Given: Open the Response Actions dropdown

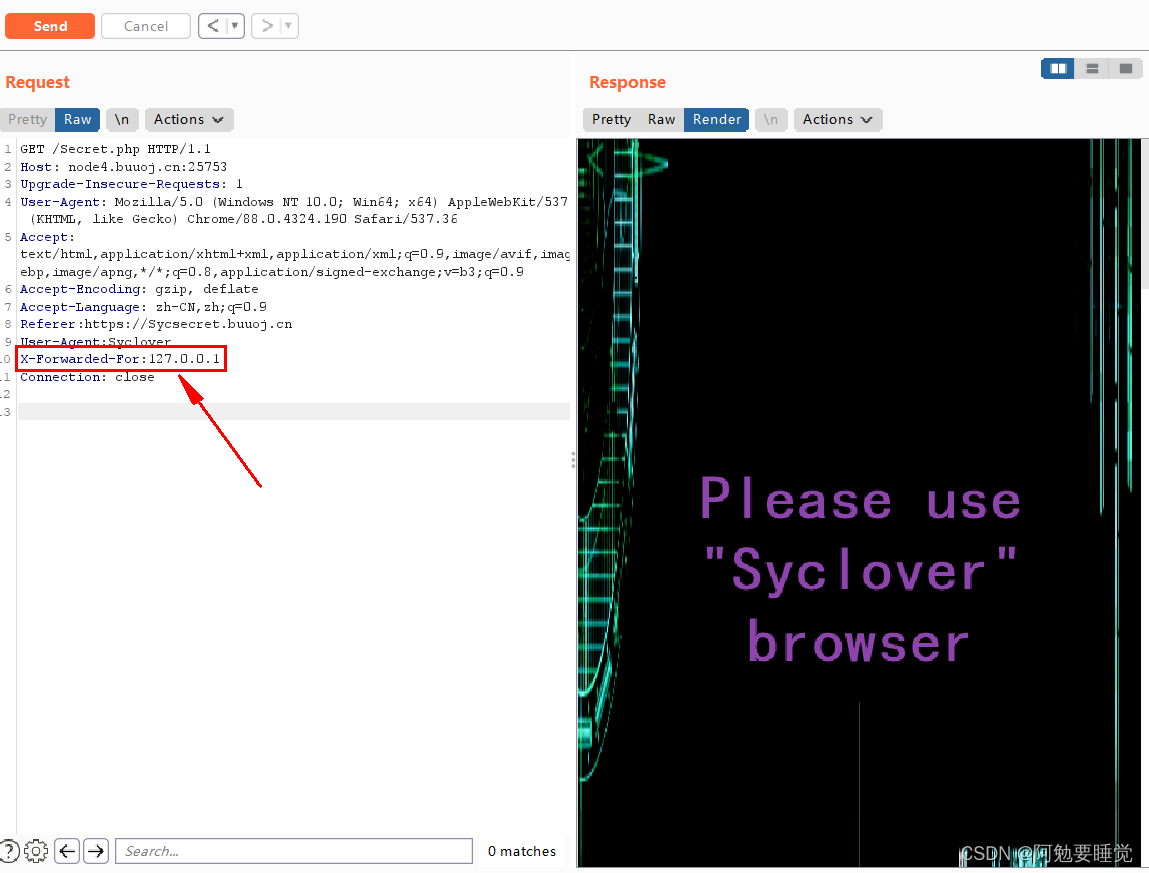Looking at the screenshot, I should click(x=838, y=119).
